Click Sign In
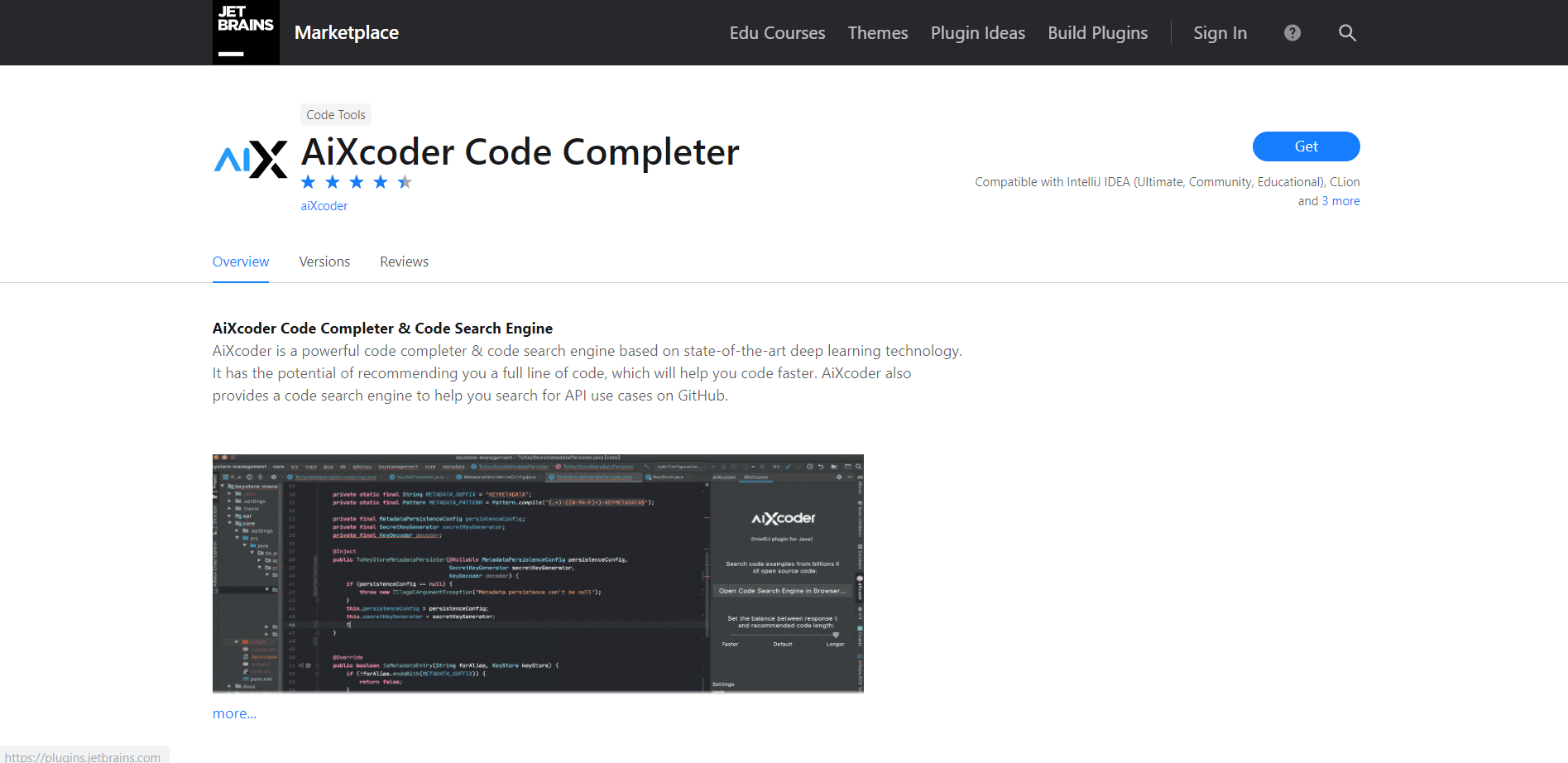This screenshot has width=1568, height=763. pyautogui.click(x=1220, y=33)
